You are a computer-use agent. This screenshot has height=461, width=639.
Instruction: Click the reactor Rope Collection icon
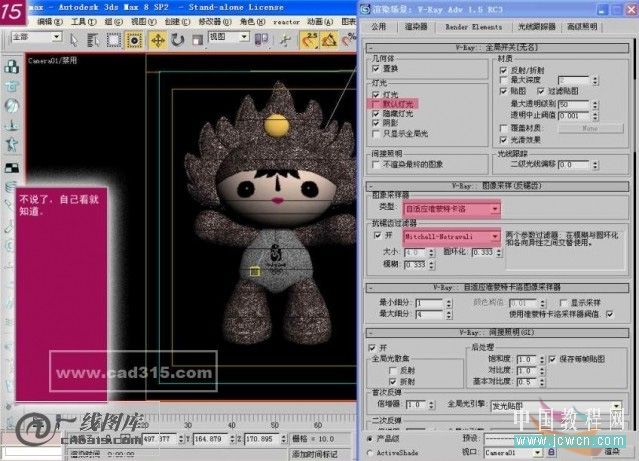coord(12,125)
